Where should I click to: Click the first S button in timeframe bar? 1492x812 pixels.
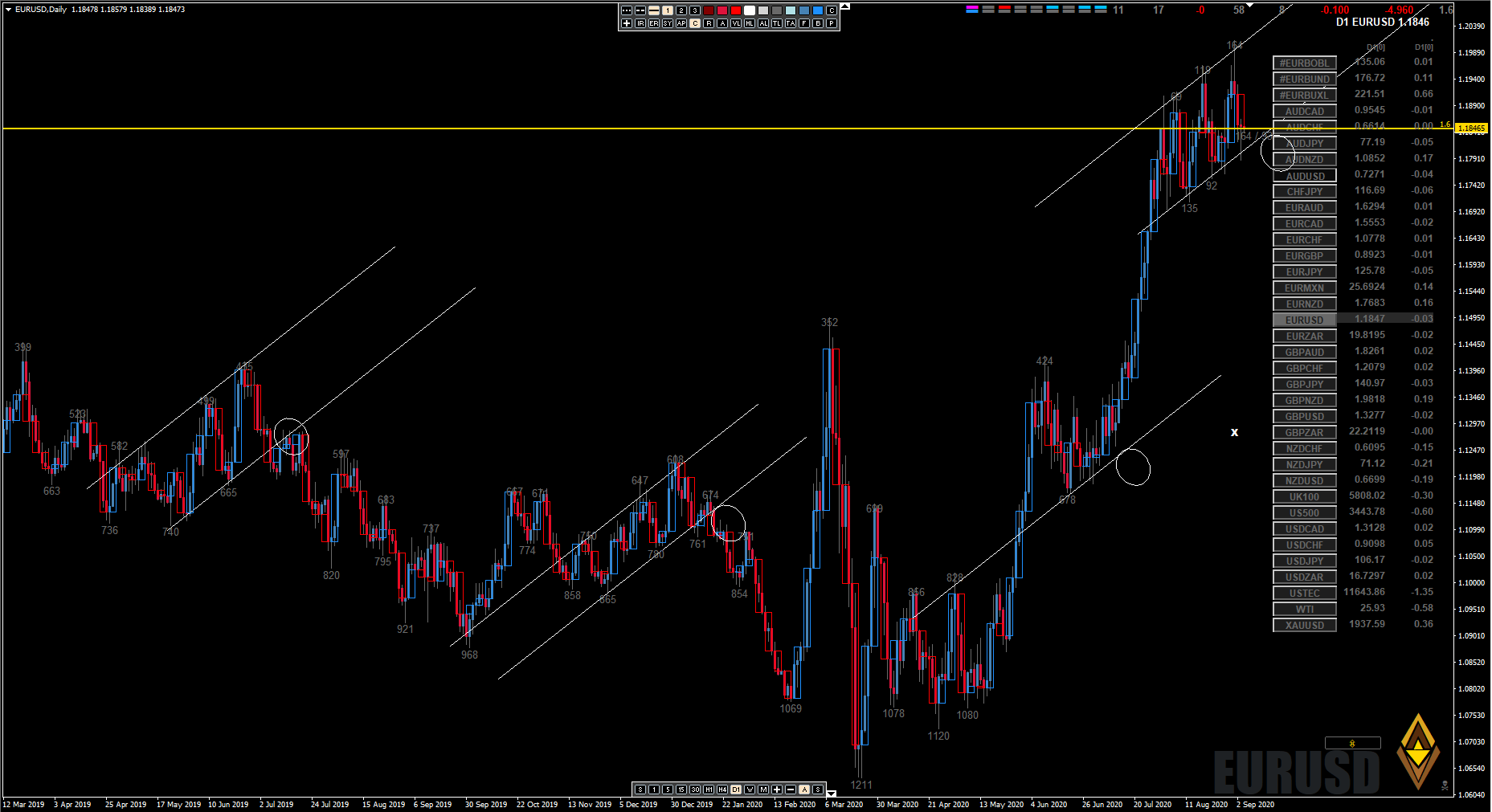click(x=640, y=790)
